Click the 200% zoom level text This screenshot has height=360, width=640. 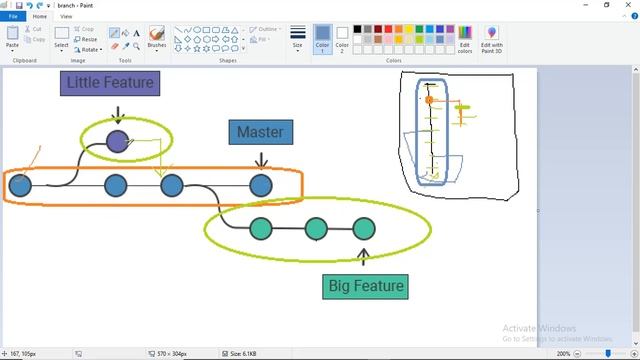[563, 353]
